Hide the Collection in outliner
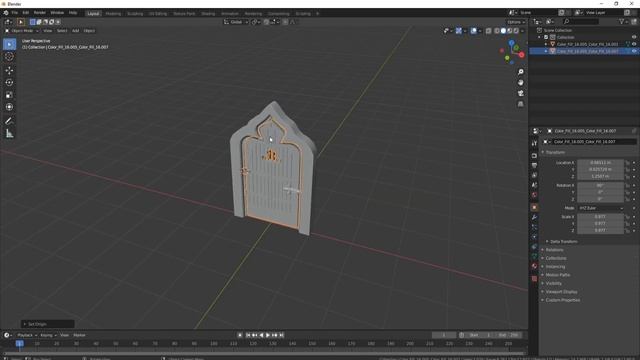640x360 pixels. (634, 37)
